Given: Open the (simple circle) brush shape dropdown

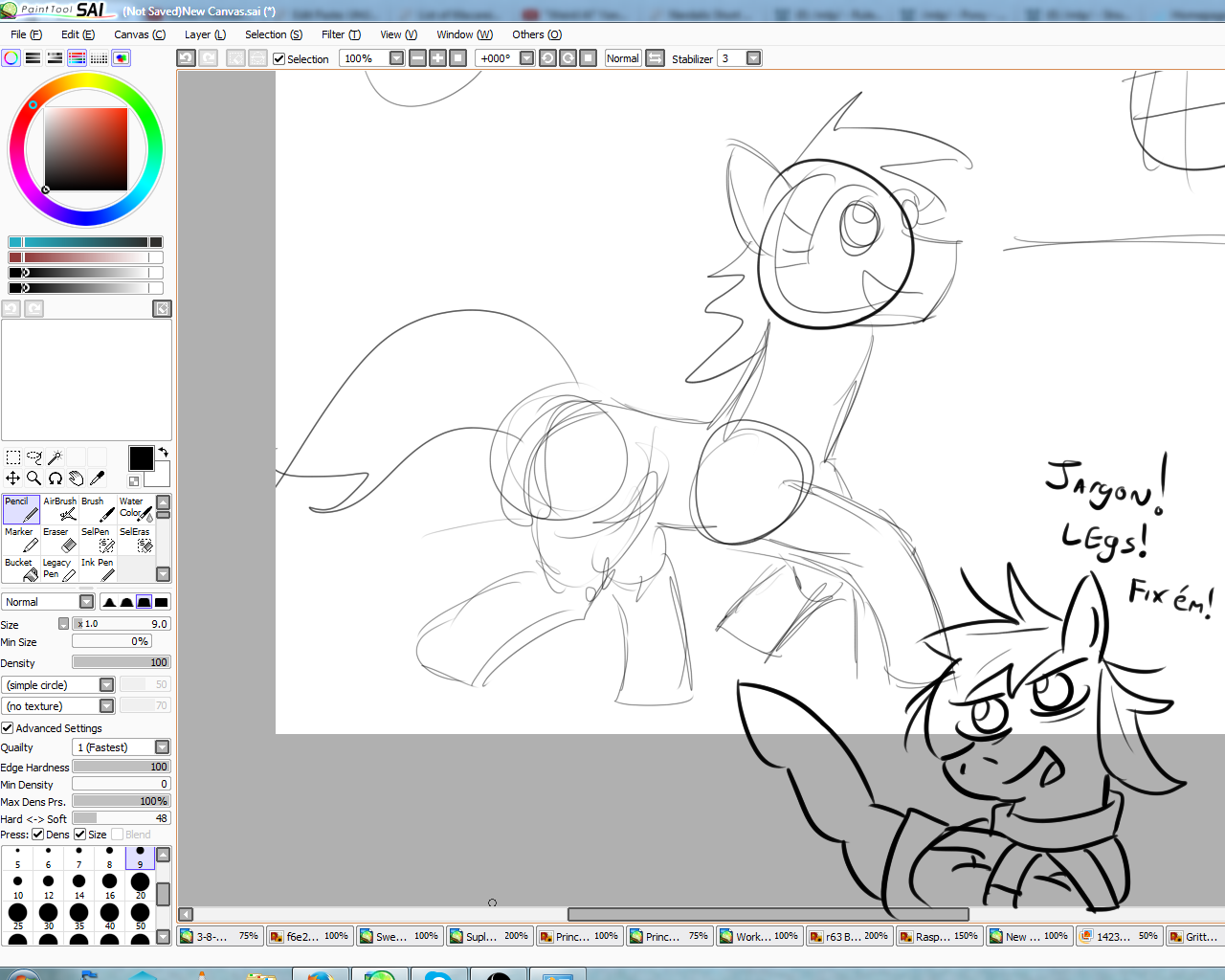Looking at the screenshot, I should pos(106,685).
